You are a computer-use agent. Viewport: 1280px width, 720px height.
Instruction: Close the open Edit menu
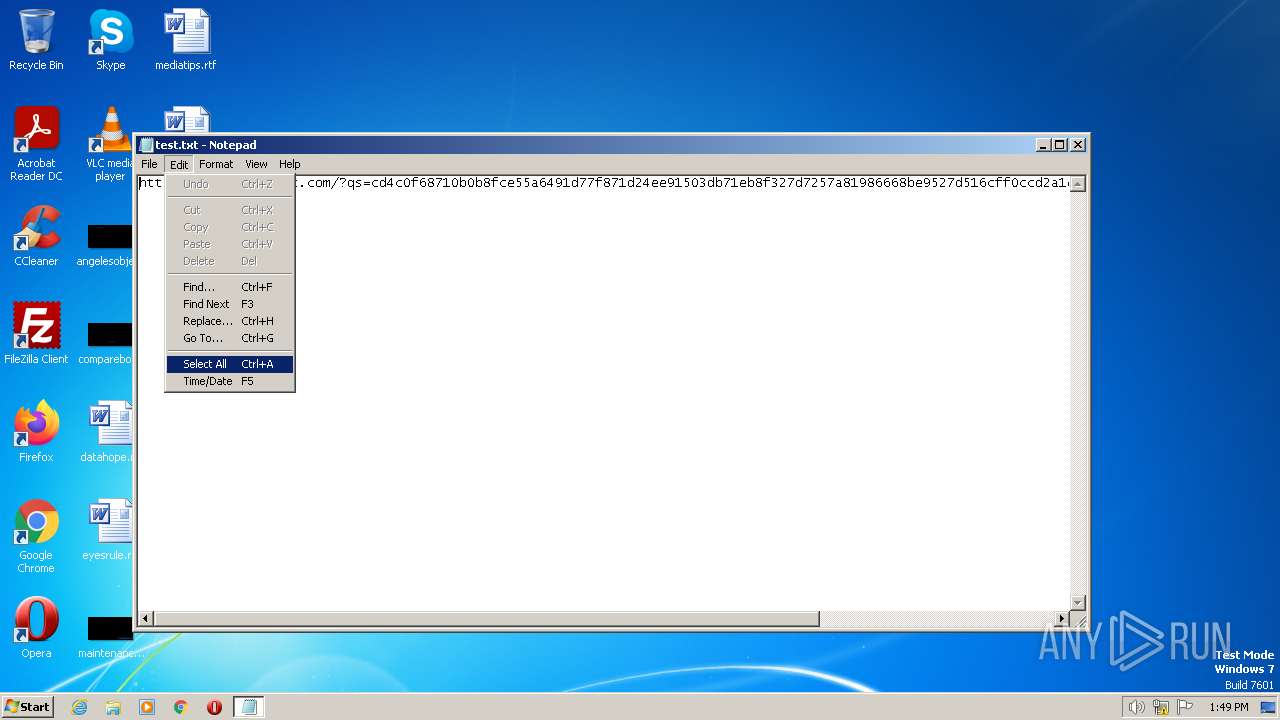179,164
